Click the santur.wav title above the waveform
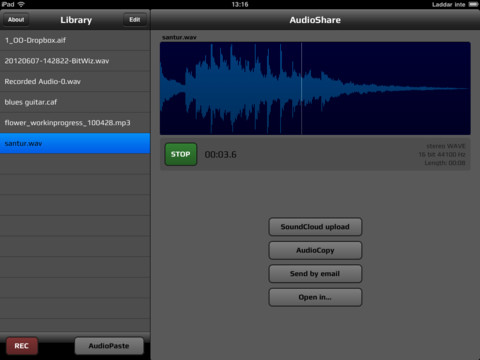This screenshot has width=480, height=360. [x=179, y=37]
